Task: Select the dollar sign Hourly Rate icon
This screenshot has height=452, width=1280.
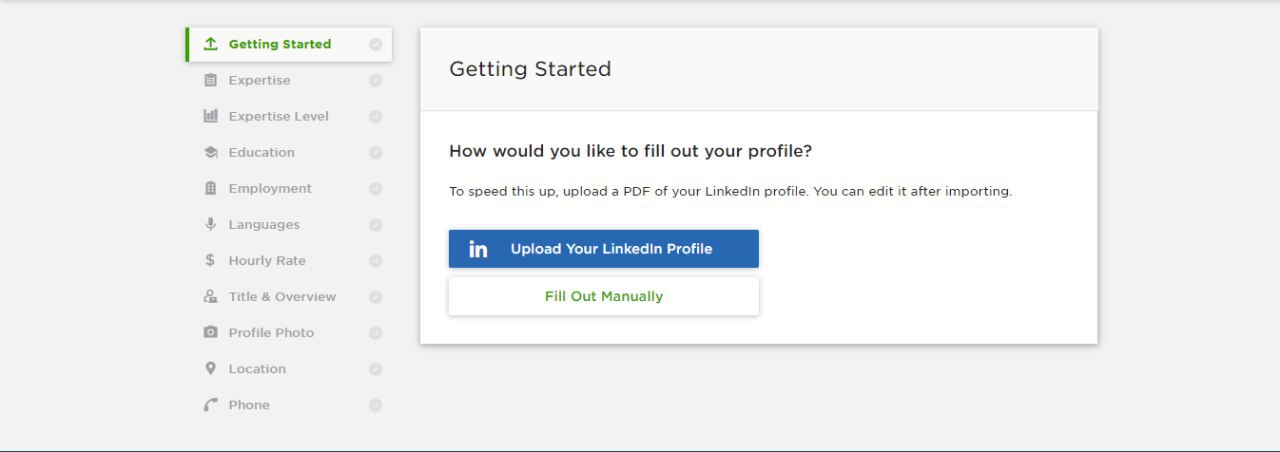Action: point(210,260)
